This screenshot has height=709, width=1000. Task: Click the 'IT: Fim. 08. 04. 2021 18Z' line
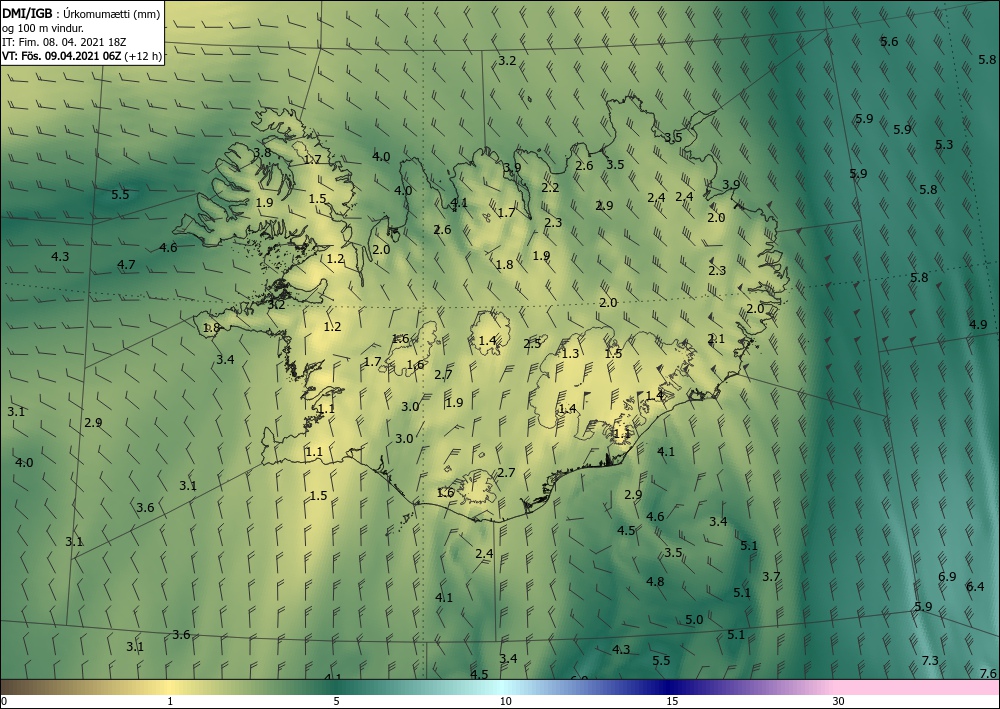tap(64, 42)
